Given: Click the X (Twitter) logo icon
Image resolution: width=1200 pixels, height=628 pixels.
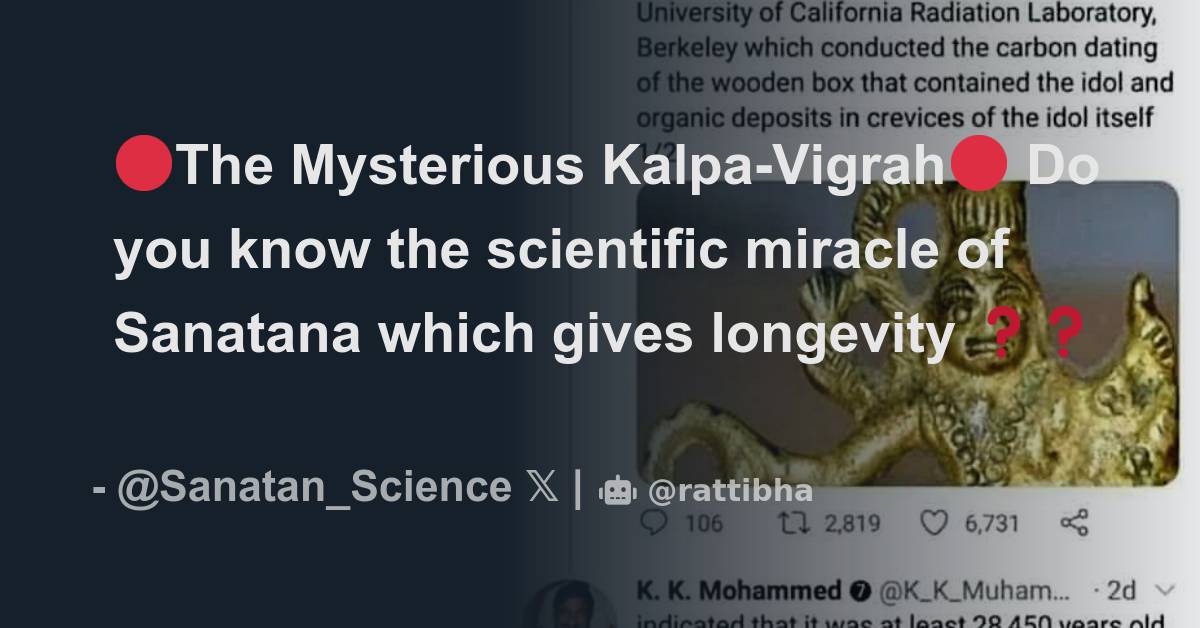Looking at the screenshot, I should tap(540, 487).
